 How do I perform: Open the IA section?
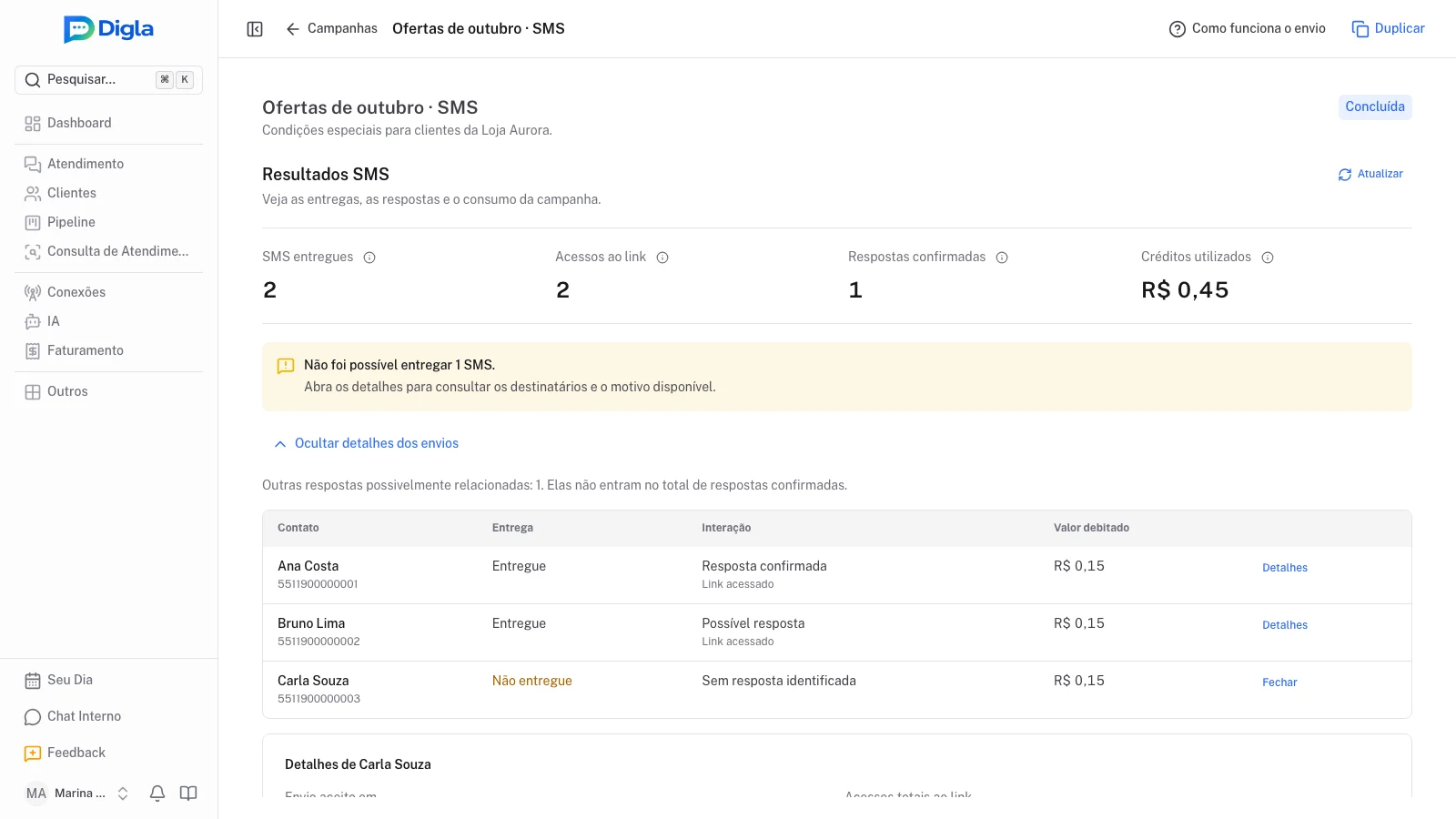(108, 321)
